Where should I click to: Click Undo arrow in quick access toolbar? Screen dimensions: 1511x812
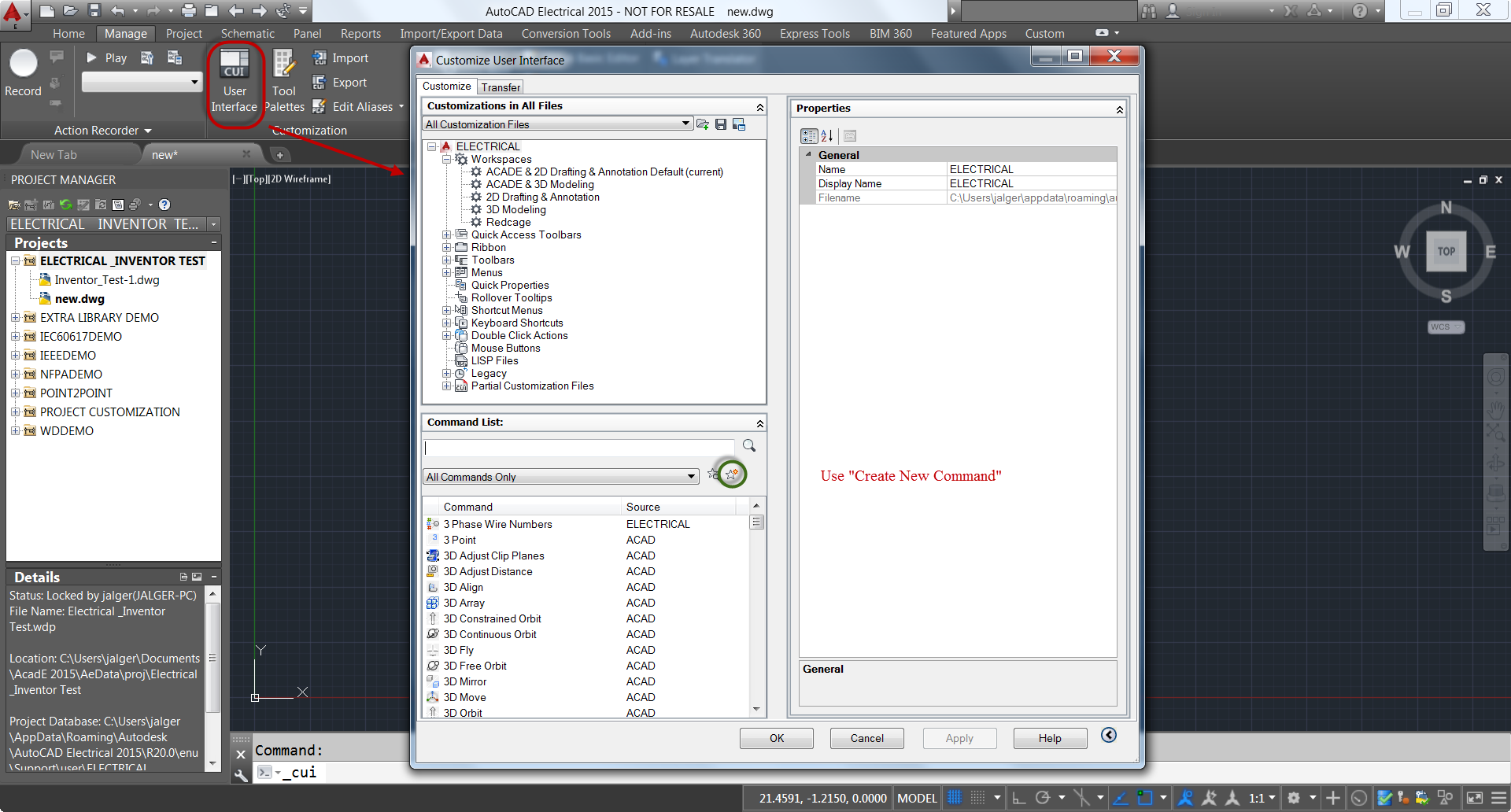117,11
